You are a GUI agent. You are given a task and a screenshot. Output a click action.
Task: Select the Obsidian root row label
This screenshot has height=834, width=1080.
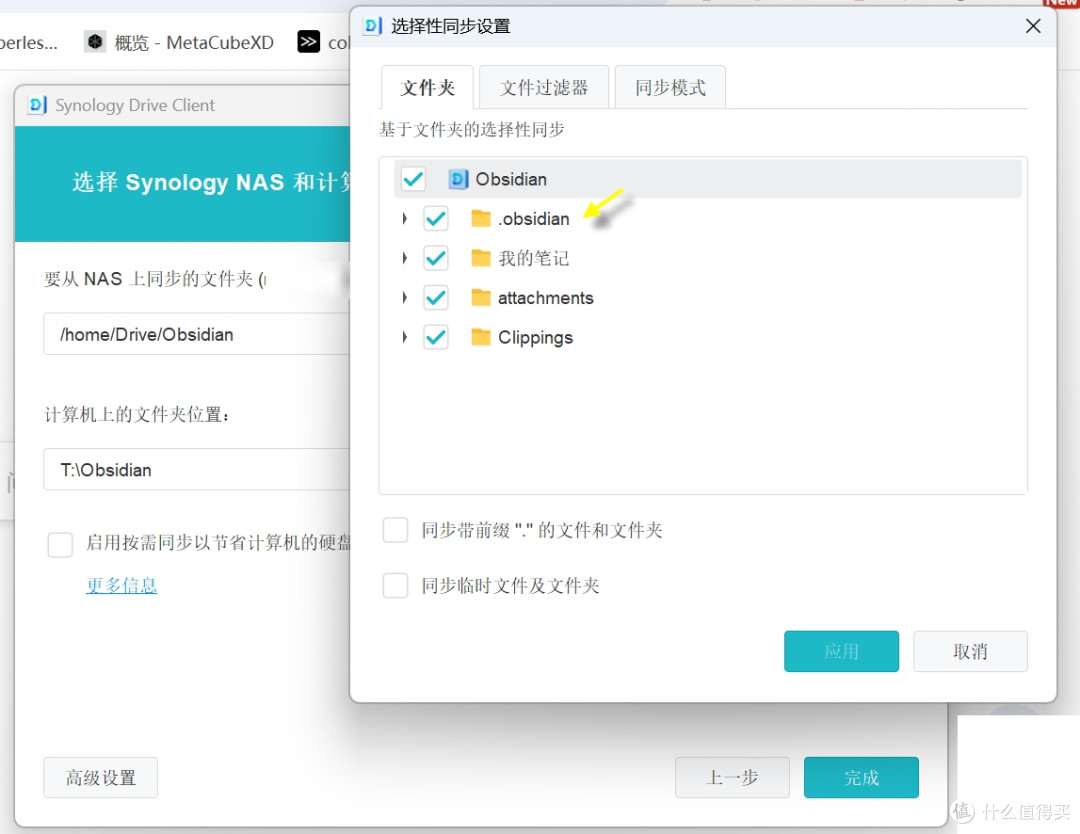[x=511, y=179]
